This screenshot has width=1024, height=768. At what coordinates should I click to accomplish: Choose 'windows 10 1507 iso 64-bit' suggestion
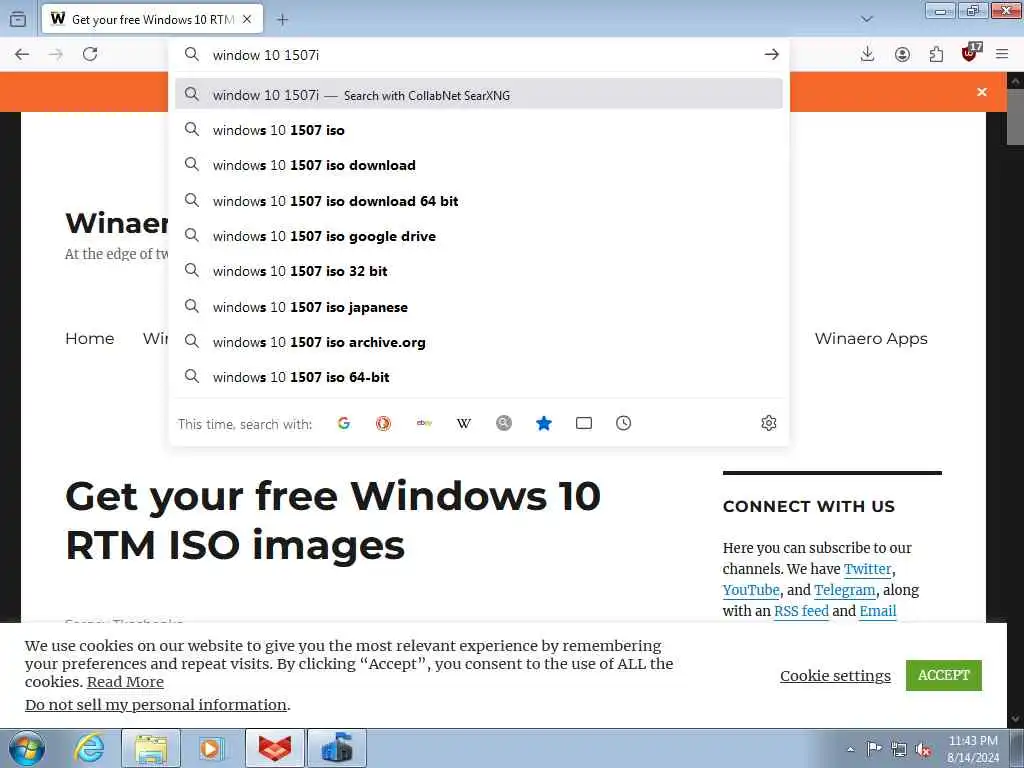click(x=479, y=377)
